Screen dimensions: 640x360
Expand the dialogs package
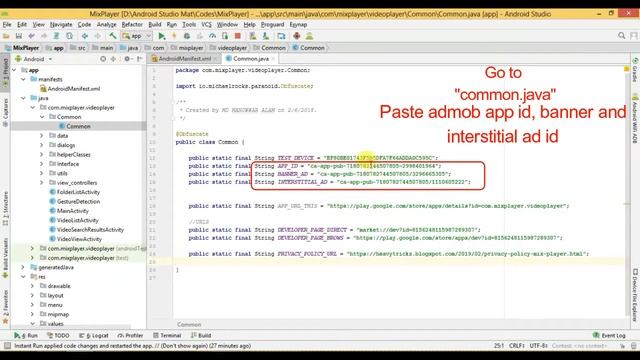tap(41, 145)
